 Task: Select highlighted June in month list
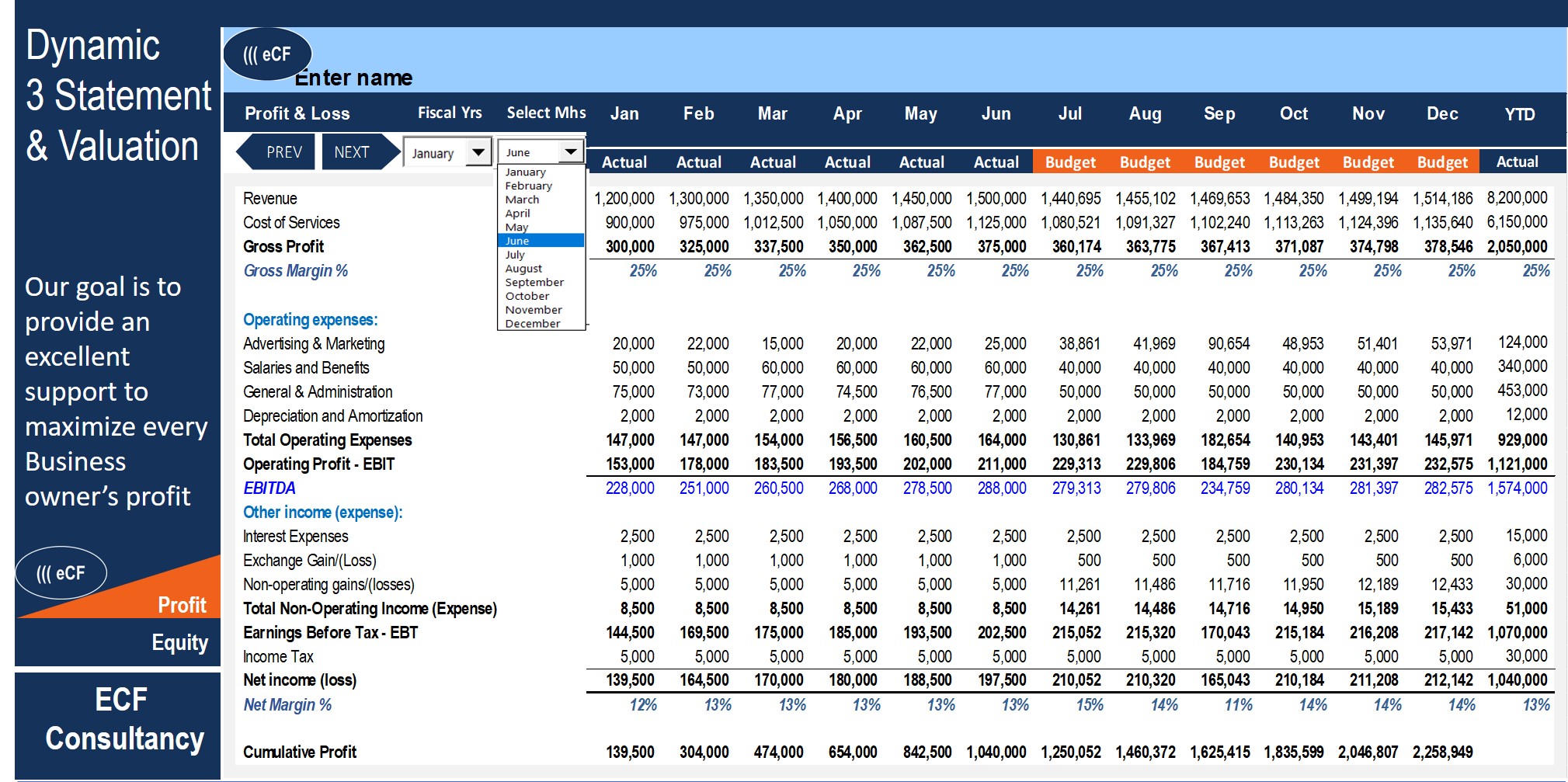point(541,241)
